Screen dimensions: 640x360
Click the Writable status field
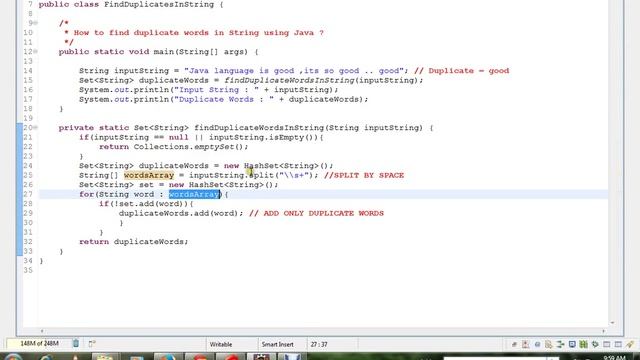[221, 344]
